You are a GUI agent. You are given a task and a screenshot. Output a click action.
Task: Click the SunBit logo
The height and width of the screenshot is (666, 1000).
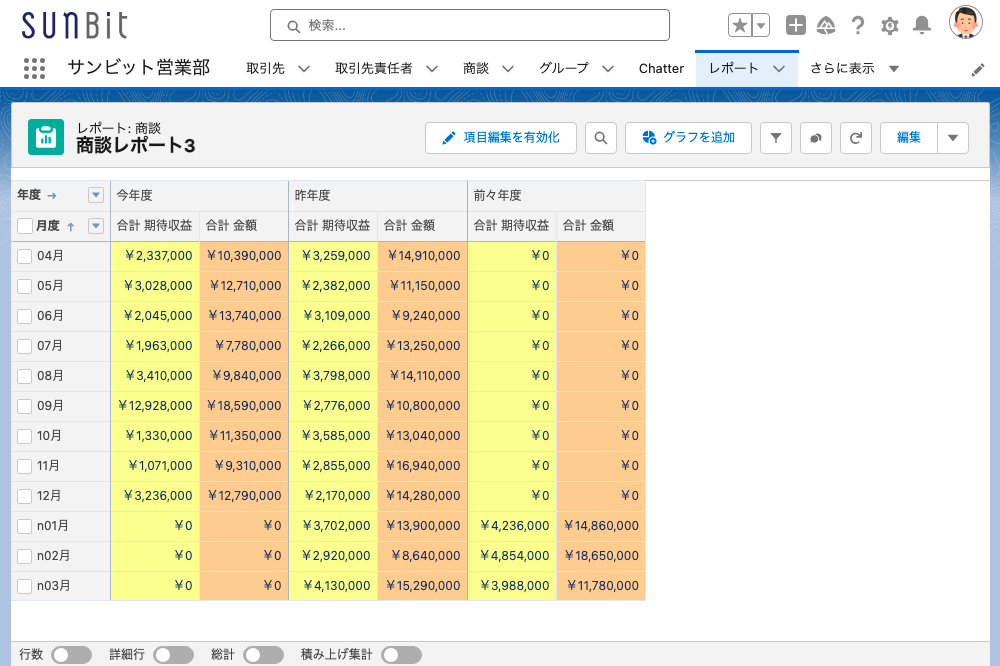click(75, 26)
